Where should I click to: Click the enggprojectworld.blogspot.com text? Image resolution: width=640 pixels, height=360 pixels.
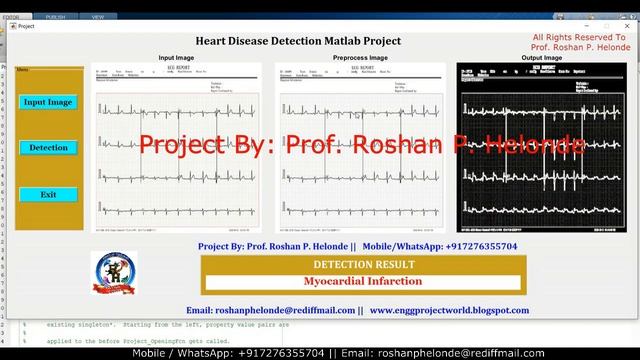tap(449, 310)
